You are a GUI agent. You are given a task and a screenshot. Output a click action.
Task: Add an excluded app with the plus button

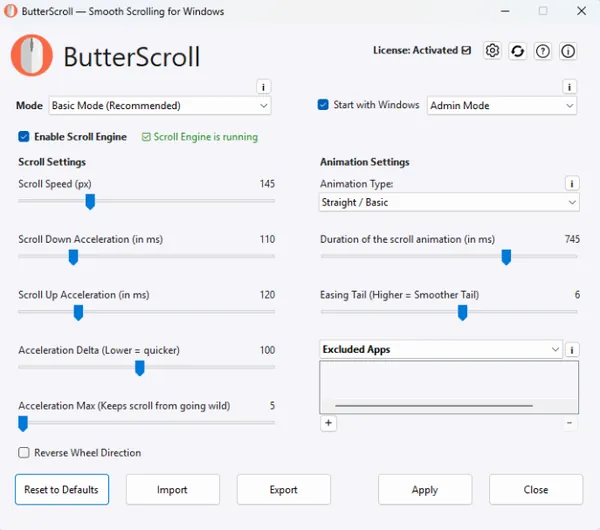(x=328, y=423)
